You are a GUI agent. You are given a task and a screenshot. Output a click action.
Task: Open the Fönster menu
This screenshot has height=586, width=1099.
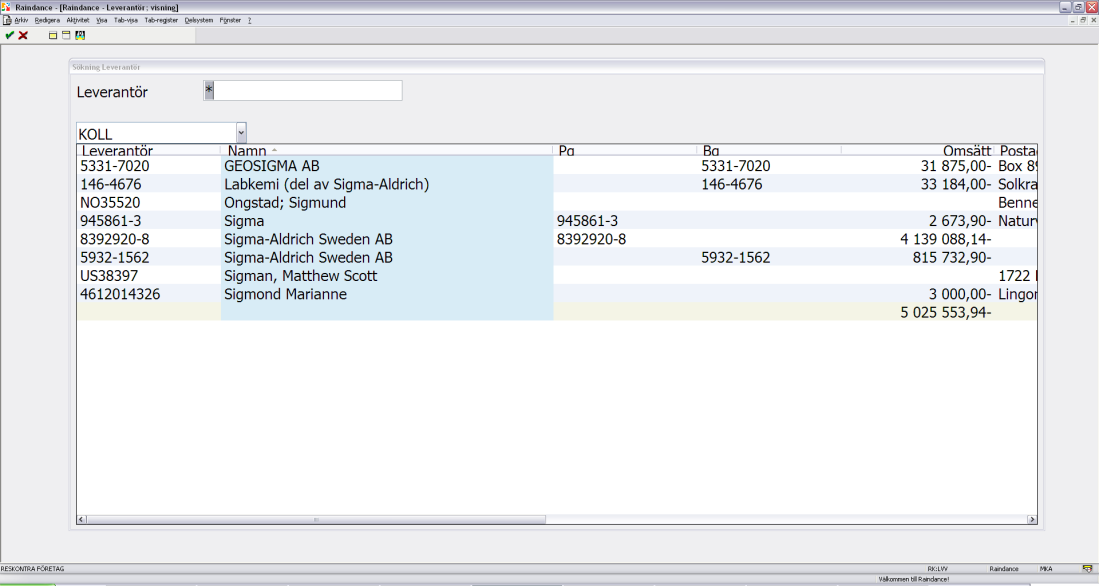230,20
